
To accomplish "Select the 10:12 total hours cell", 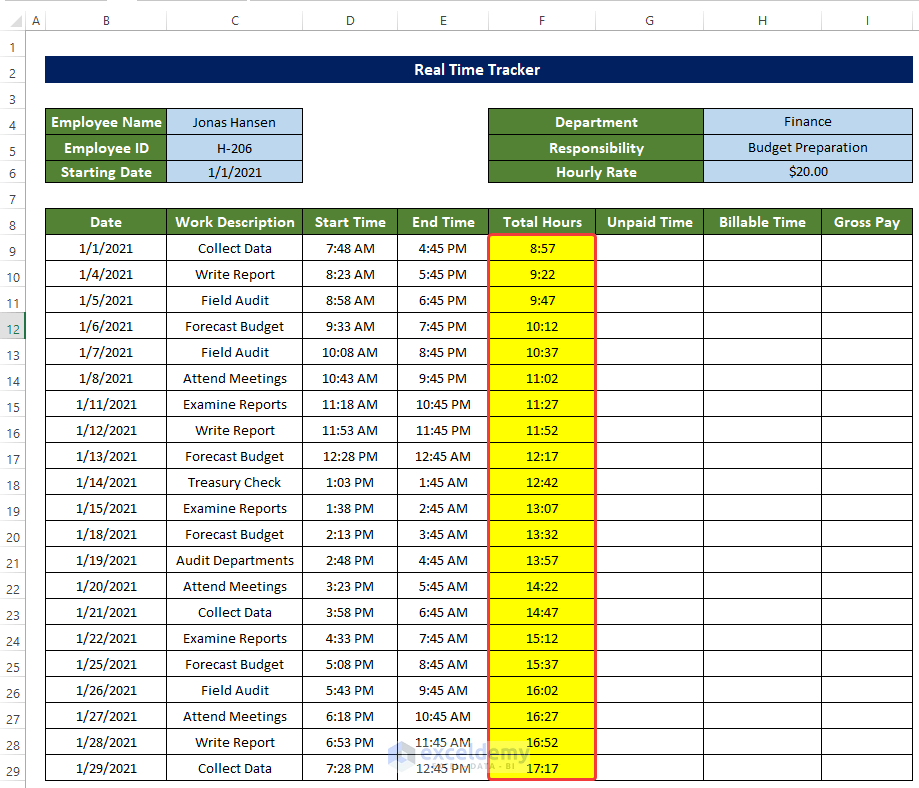I will click(542, 326).
